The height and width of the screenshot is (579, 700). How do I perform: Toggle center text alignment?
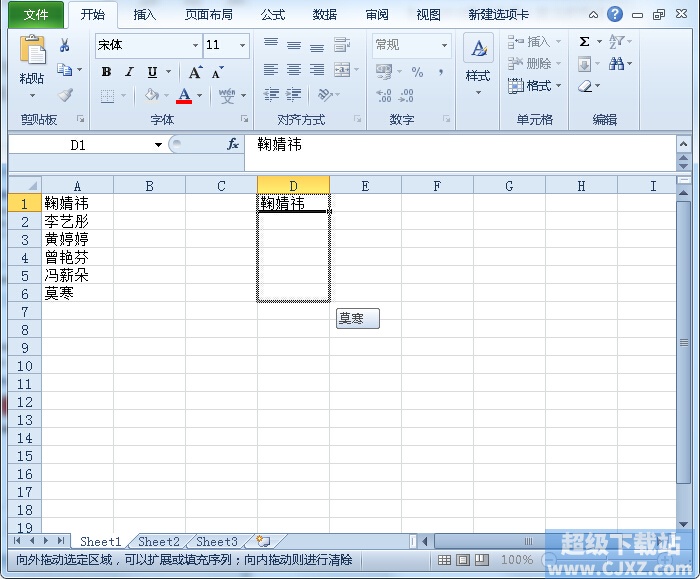(293, 70)
